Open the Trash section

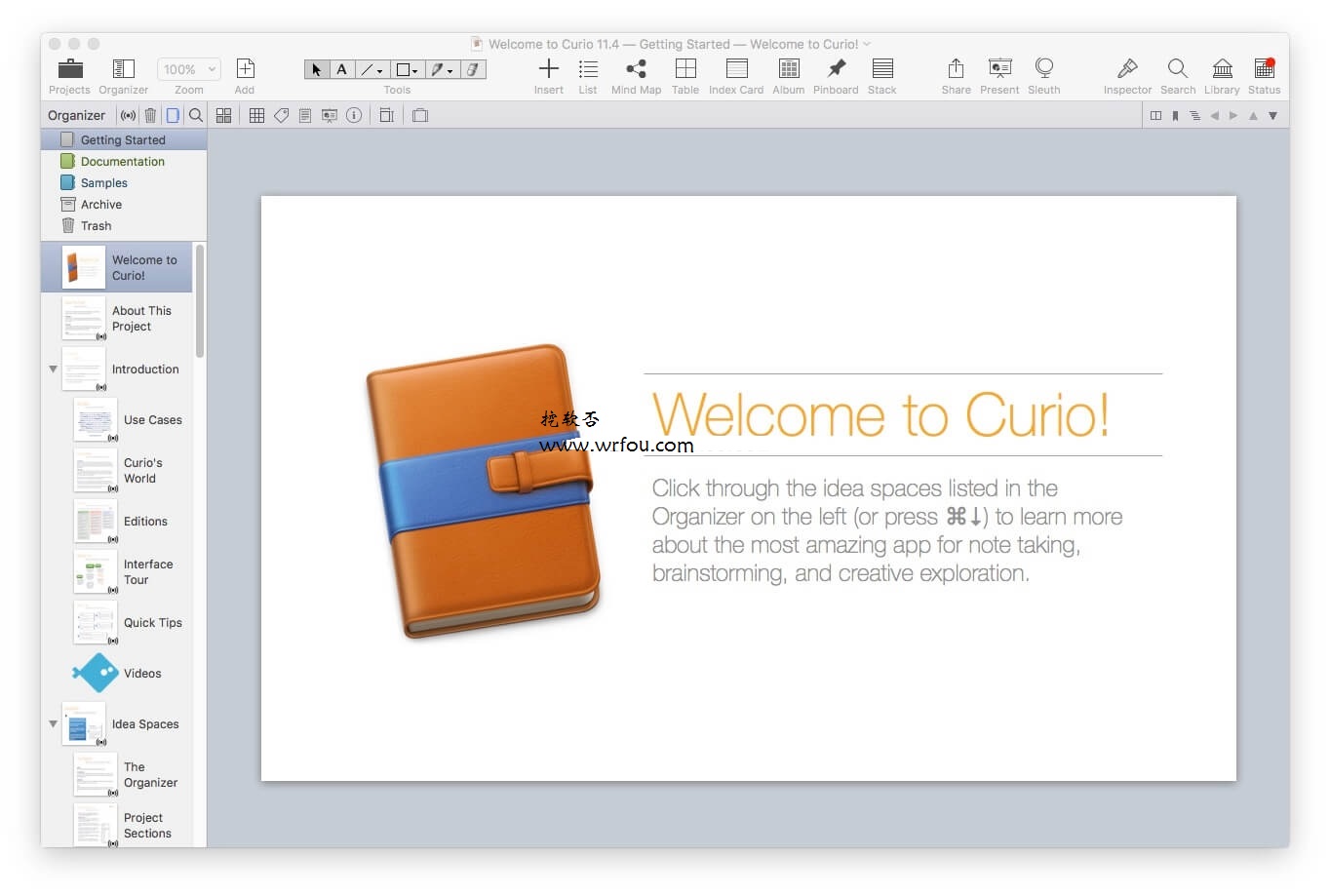124,225
